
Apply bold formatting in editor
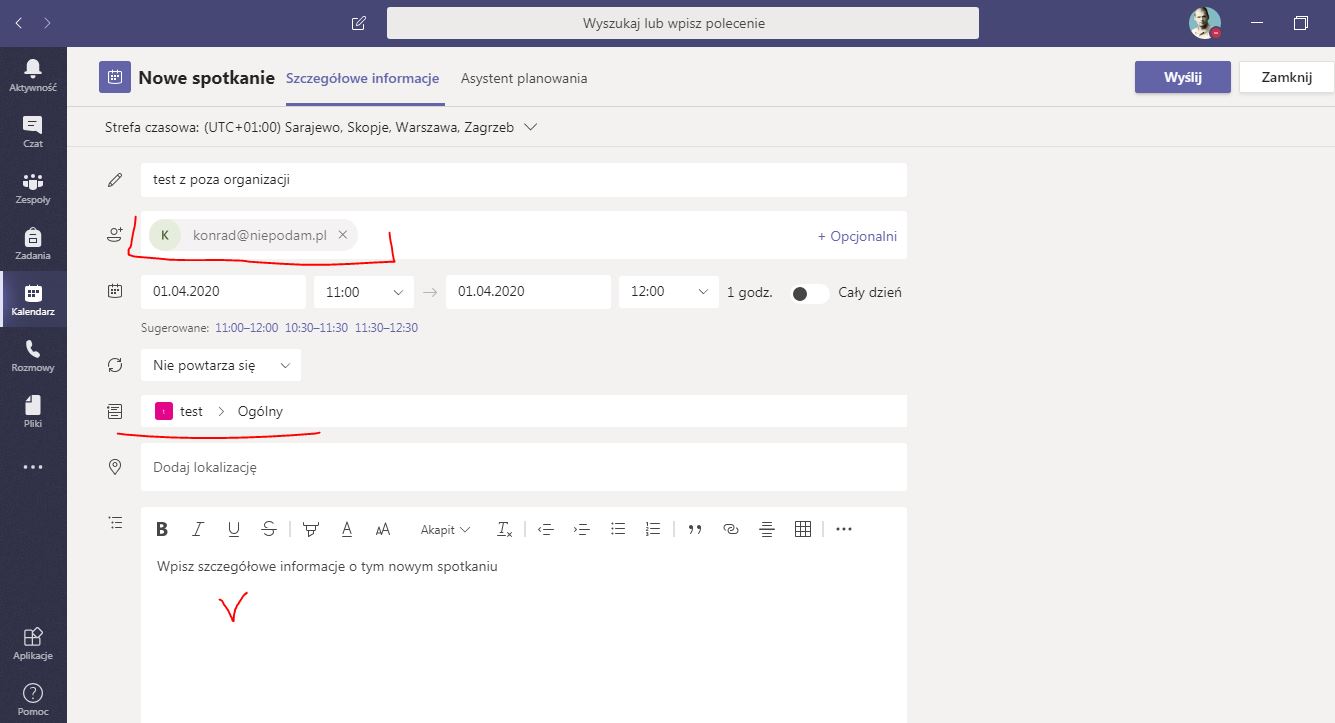pyautogui.click(x=162, y=530)
